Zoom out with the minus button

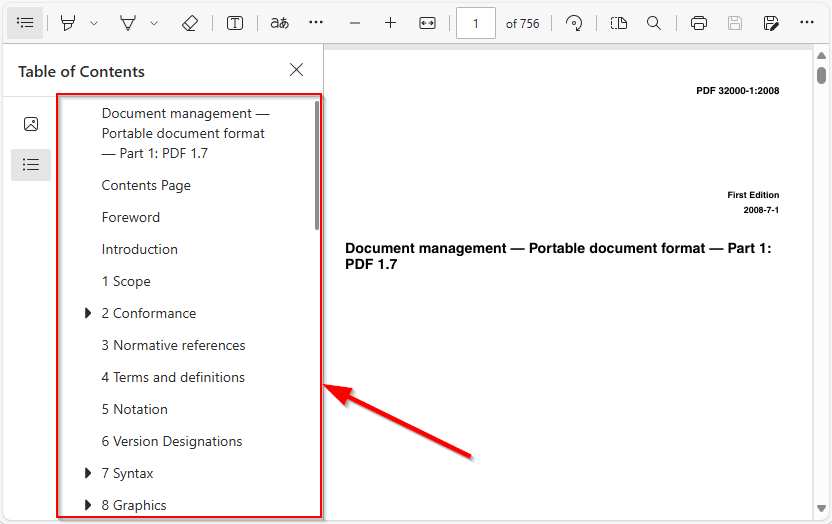(x=355, y=23)
